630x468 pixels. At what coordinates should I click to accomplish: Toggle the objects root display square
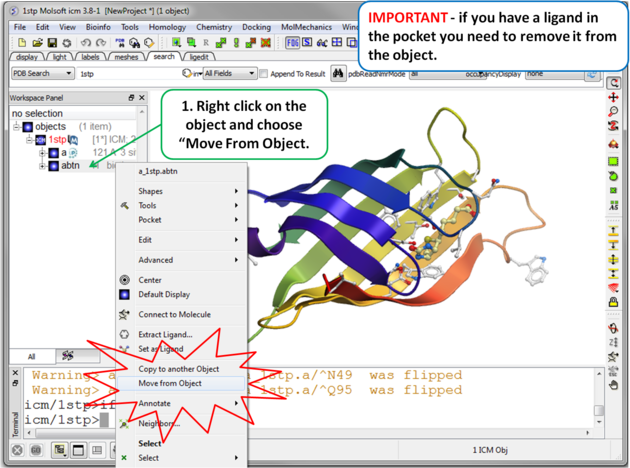[x=28, y=127]
